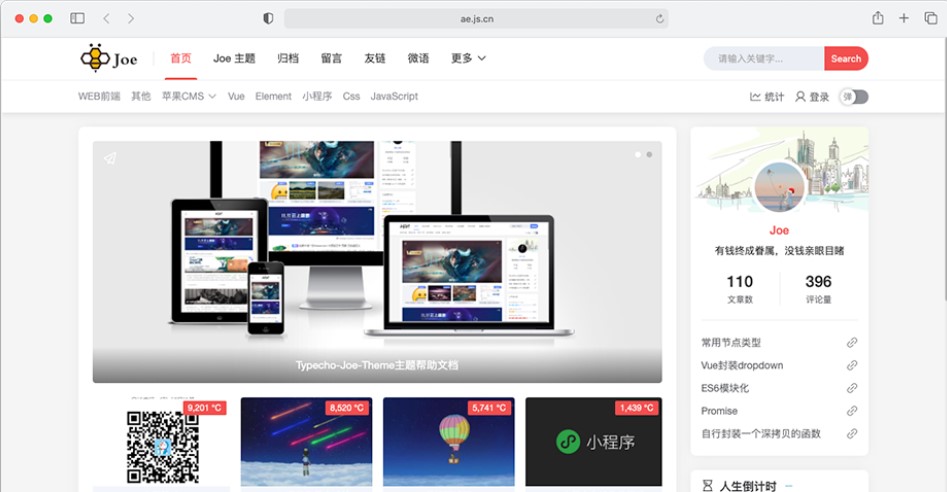Select the first carousel indicator dot

[637, 155]
